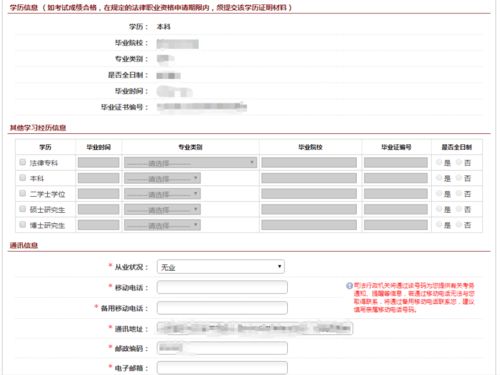
Task: Click the 毕业证编号 column header
Action: pos(396,147)
